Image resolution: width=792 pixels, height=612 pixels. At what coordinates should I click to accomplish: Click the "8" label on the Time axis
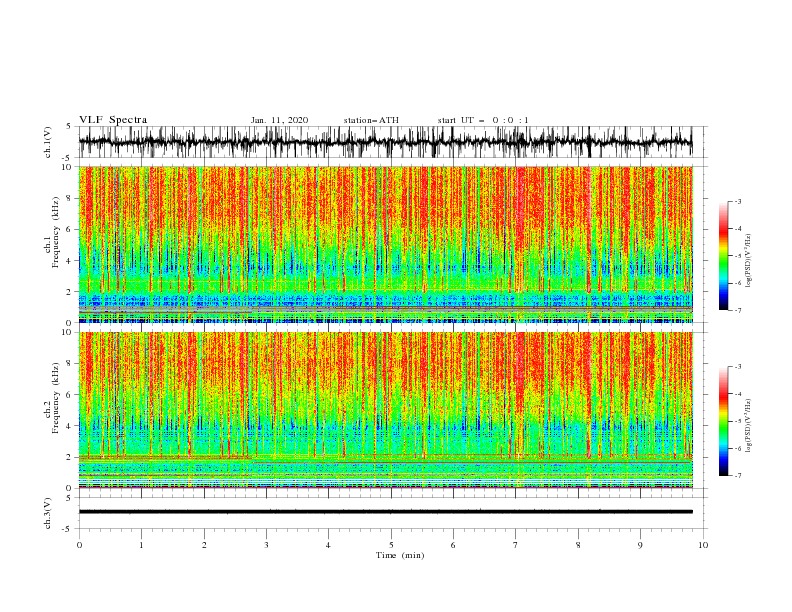[578, 545]
